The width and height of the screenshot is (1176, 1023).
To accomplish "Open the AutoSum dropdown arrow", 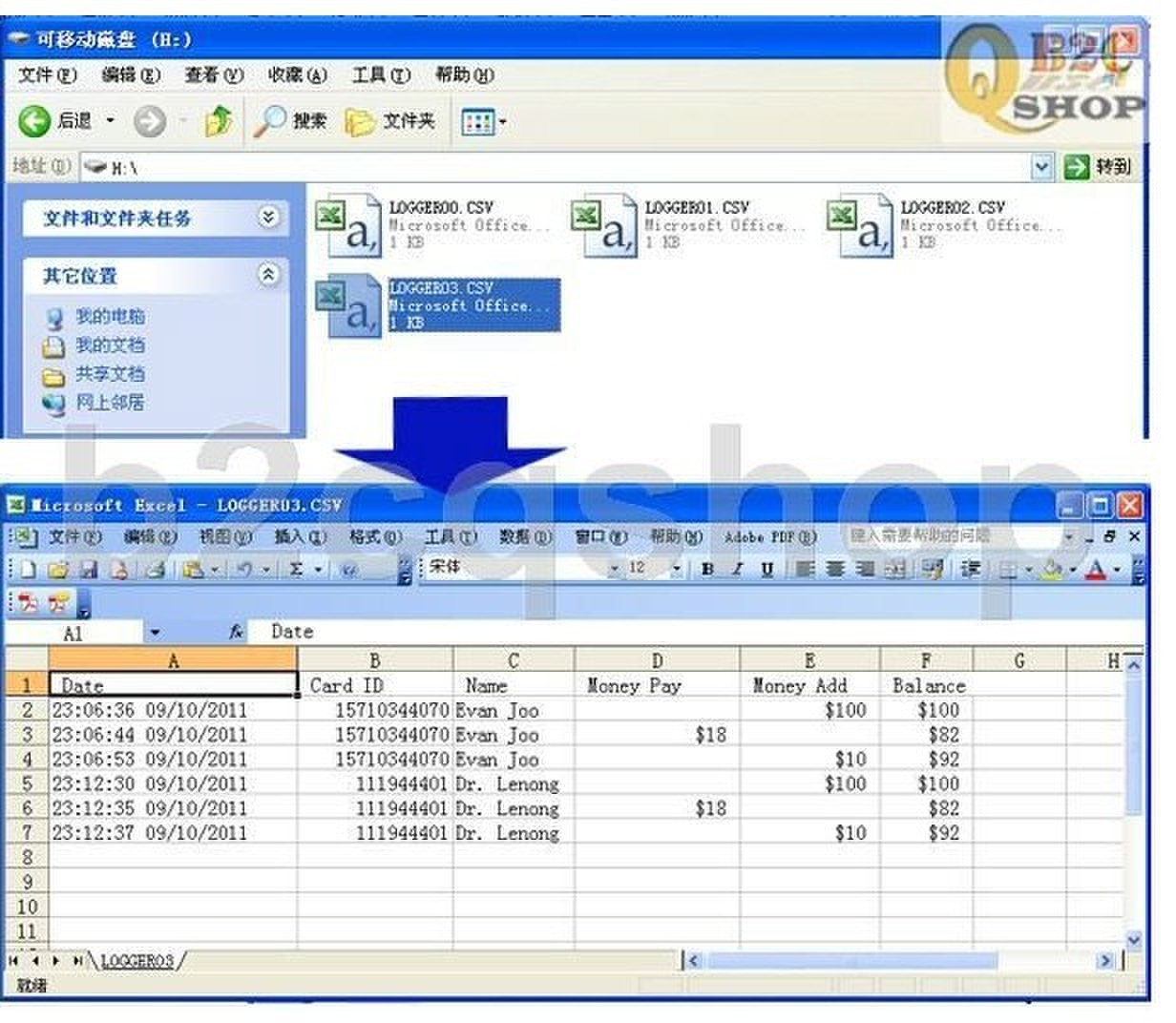I will pyautogui.click(x=317, y=570).
